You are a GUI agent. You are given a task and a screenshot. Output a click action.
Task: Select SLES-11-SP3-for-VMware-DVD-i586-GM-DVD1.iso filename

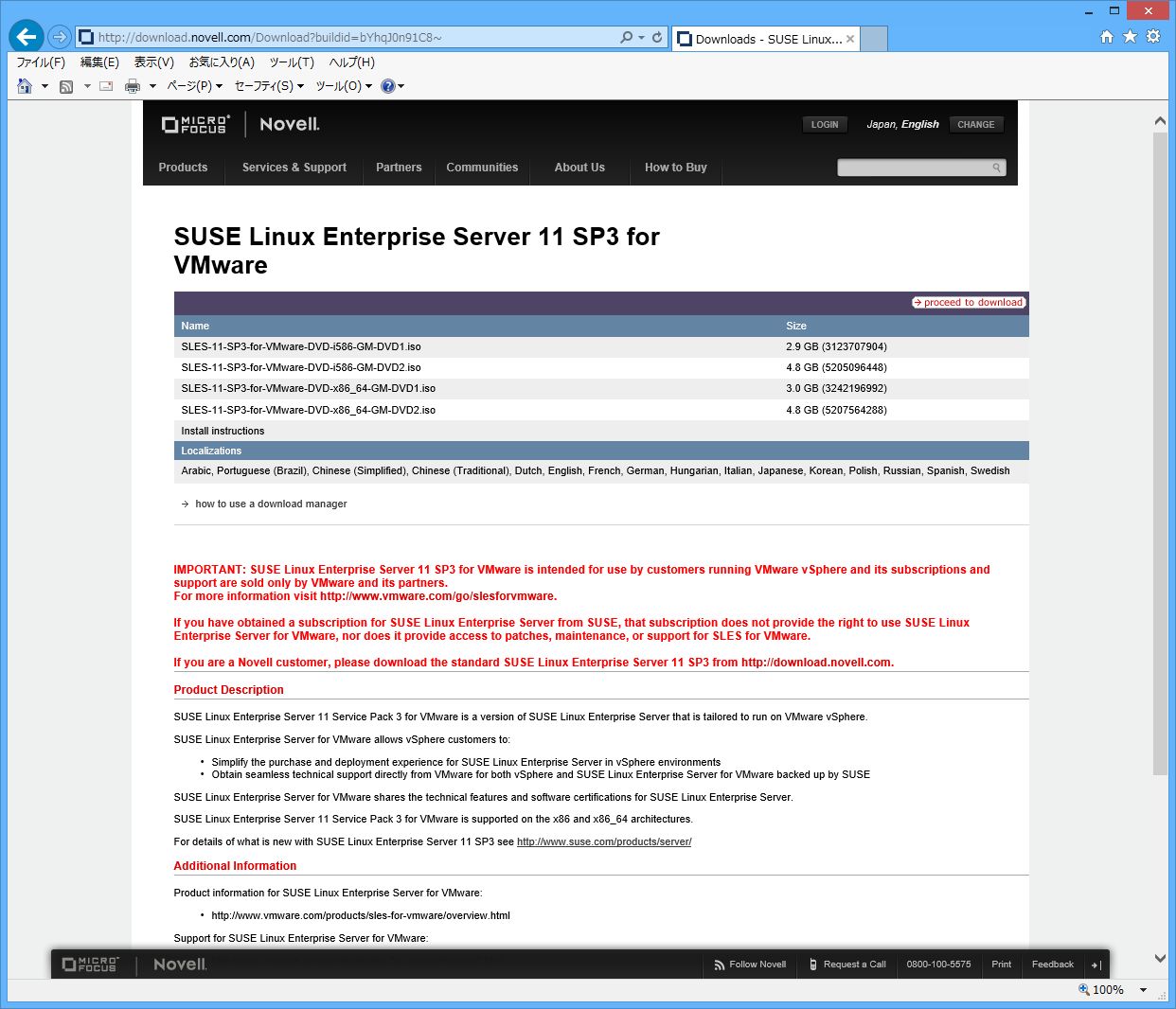coord(301,346)
